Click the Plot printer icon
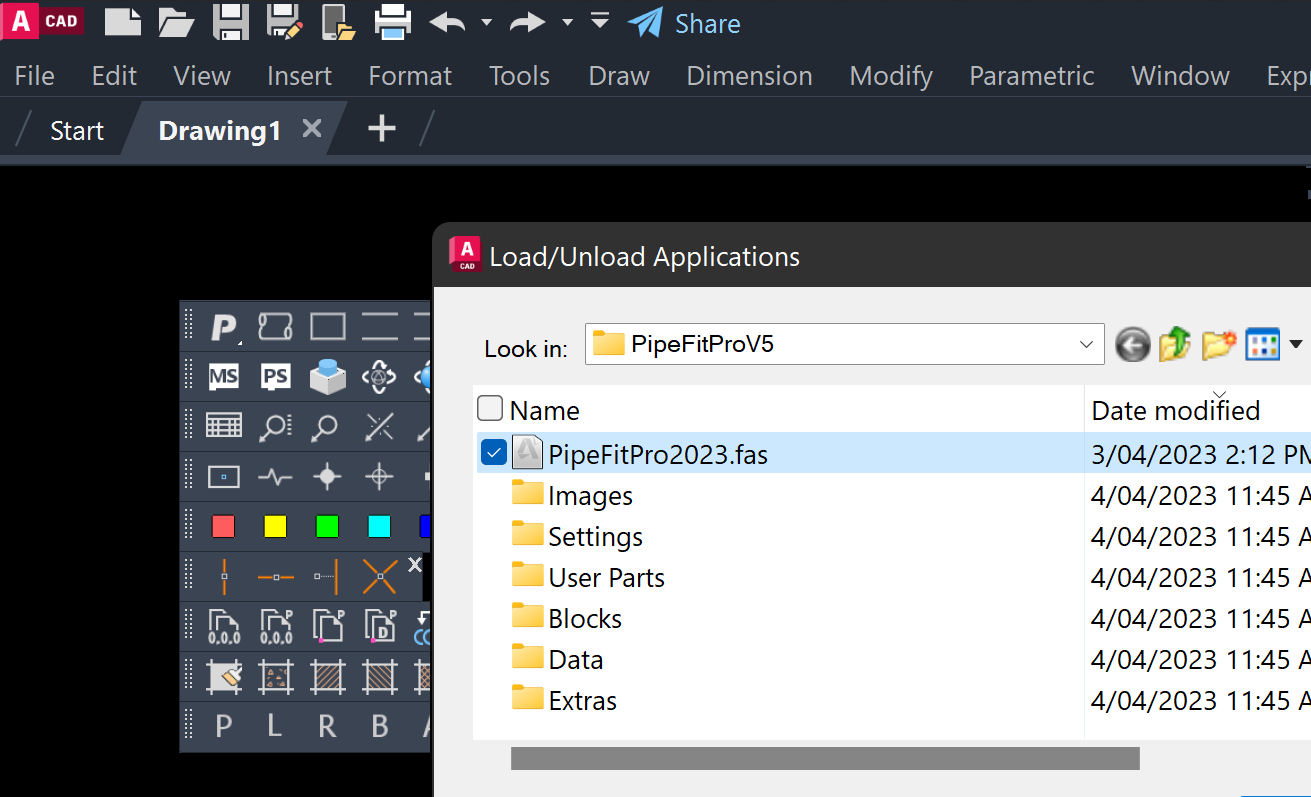This screenshot has width=1311, height=797. coord(392,21)
